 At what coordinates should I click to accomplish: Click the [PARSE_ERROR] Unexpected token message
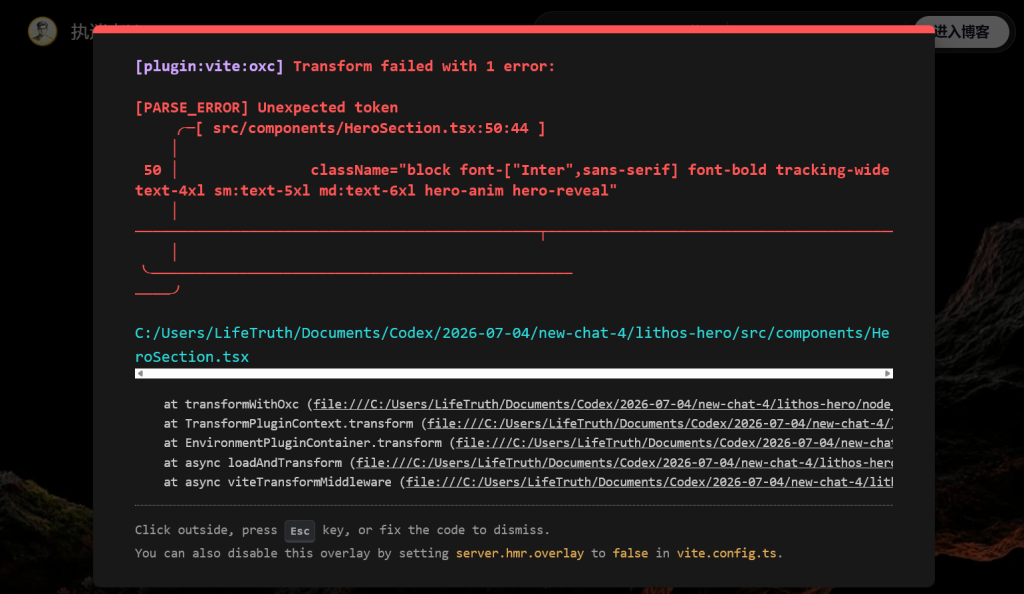[x=266, y=107]
